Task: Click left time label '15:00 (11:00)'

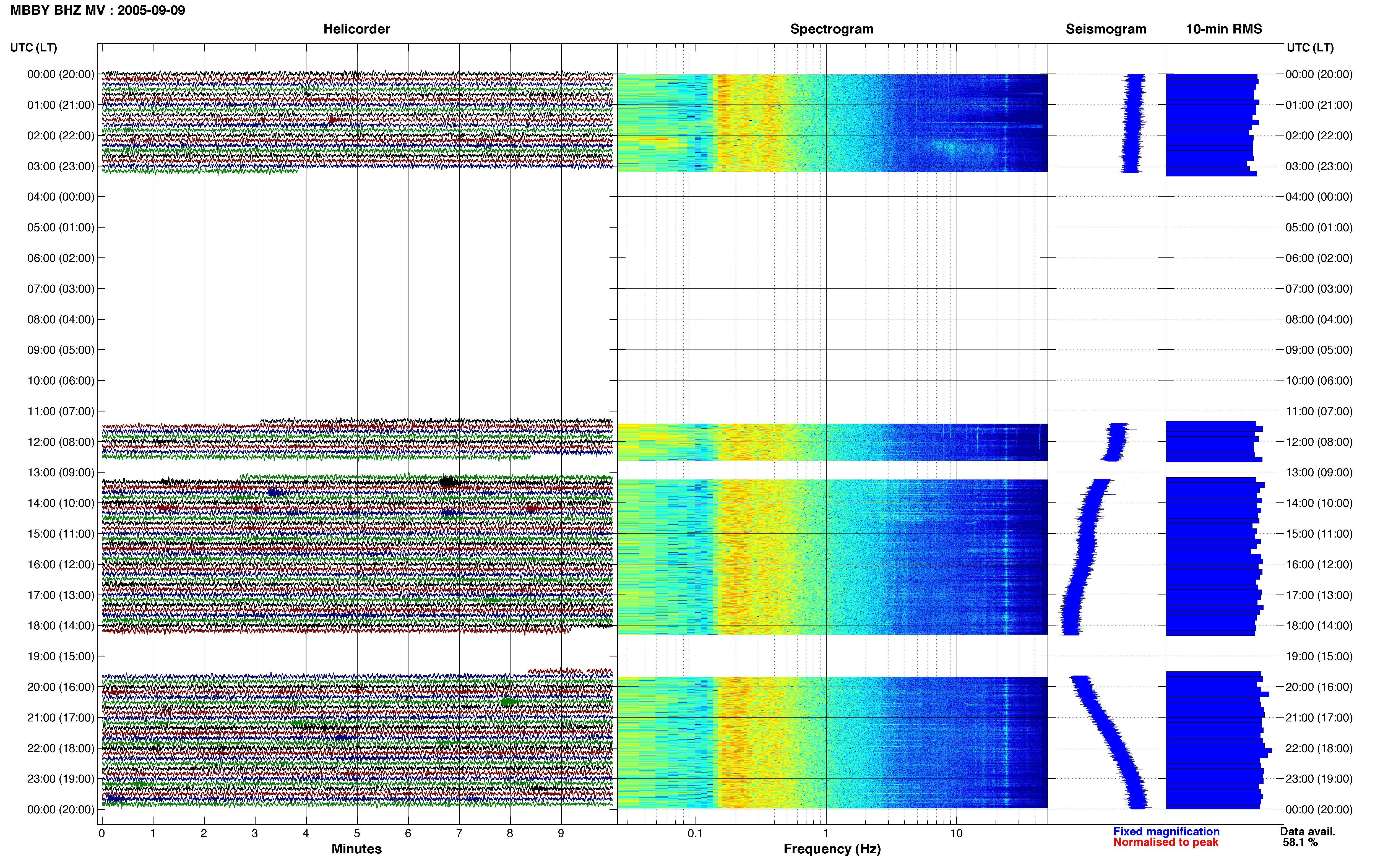Action: tap(61, 534)
